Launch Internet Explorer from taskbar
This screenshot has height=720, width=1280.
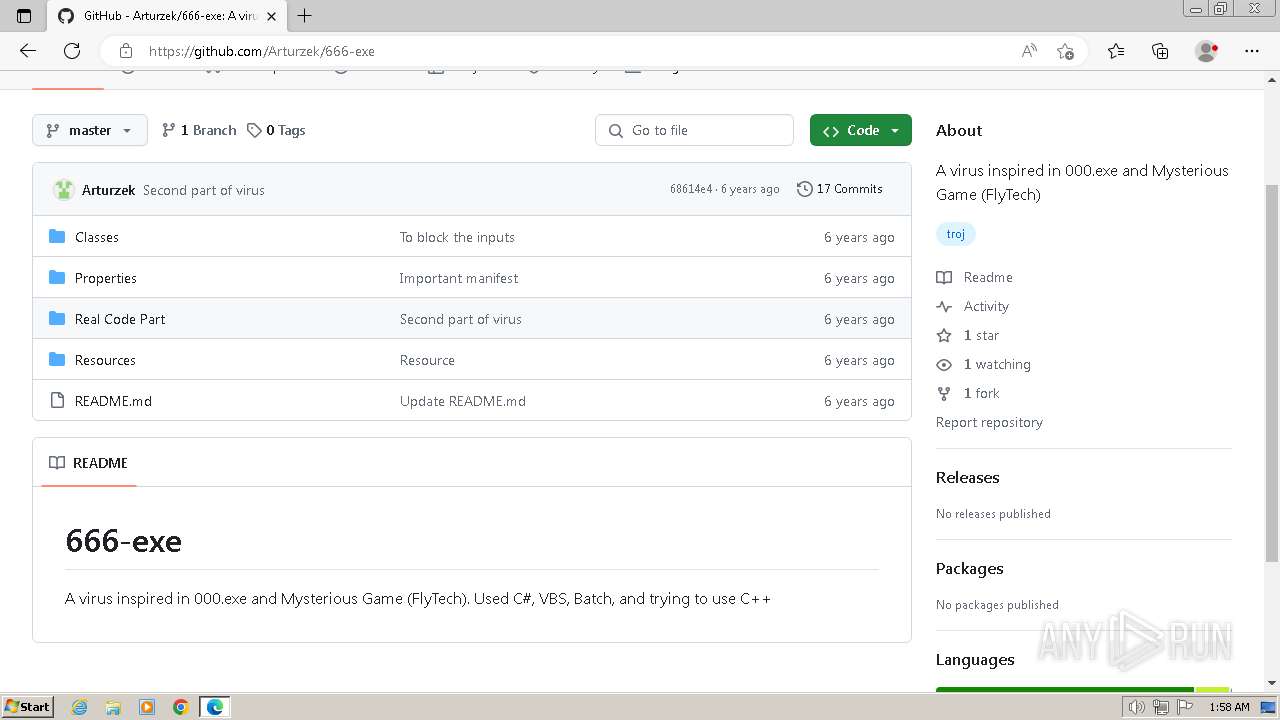(79, 707)
